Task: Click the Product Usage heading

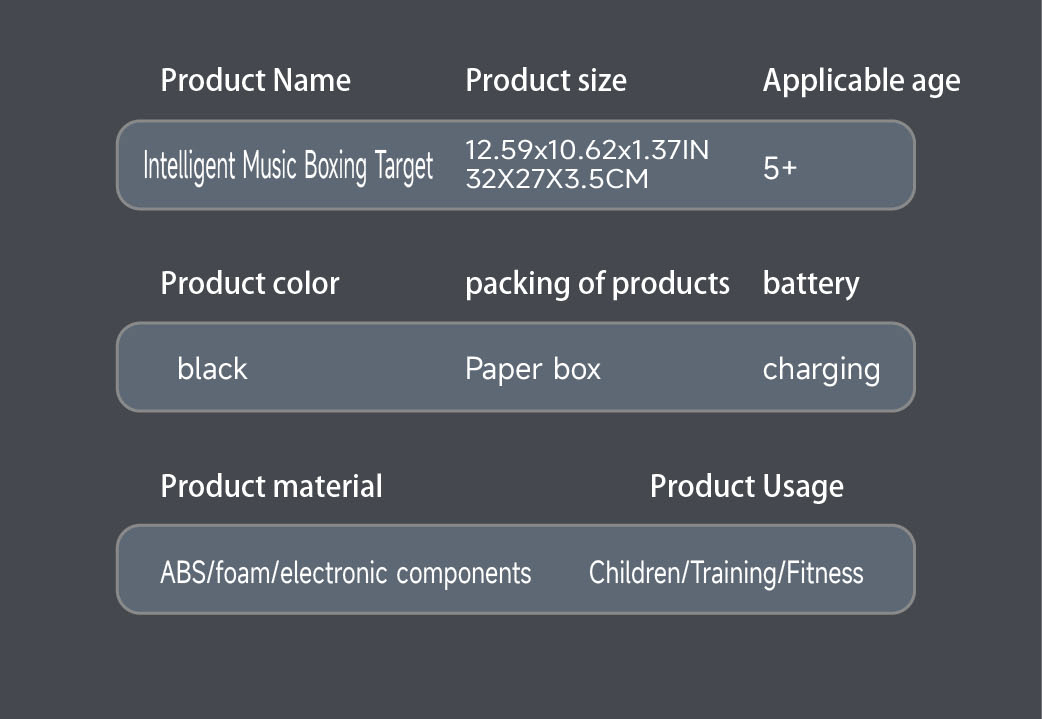Action: click(x=746, y=487)
